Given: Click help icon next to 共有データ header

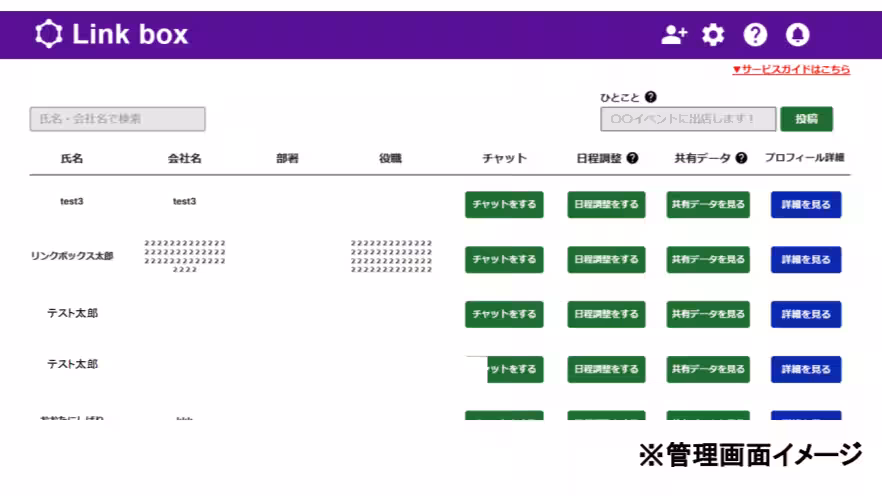Looking at the screenshot, I should 741,158.
